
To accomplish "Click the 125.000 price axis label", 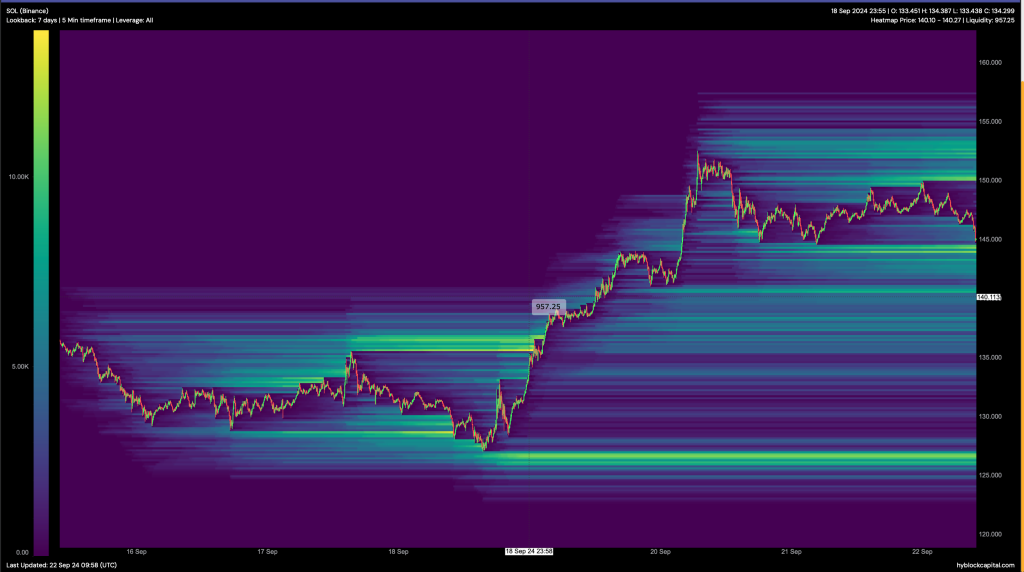I will coord(990,475).
